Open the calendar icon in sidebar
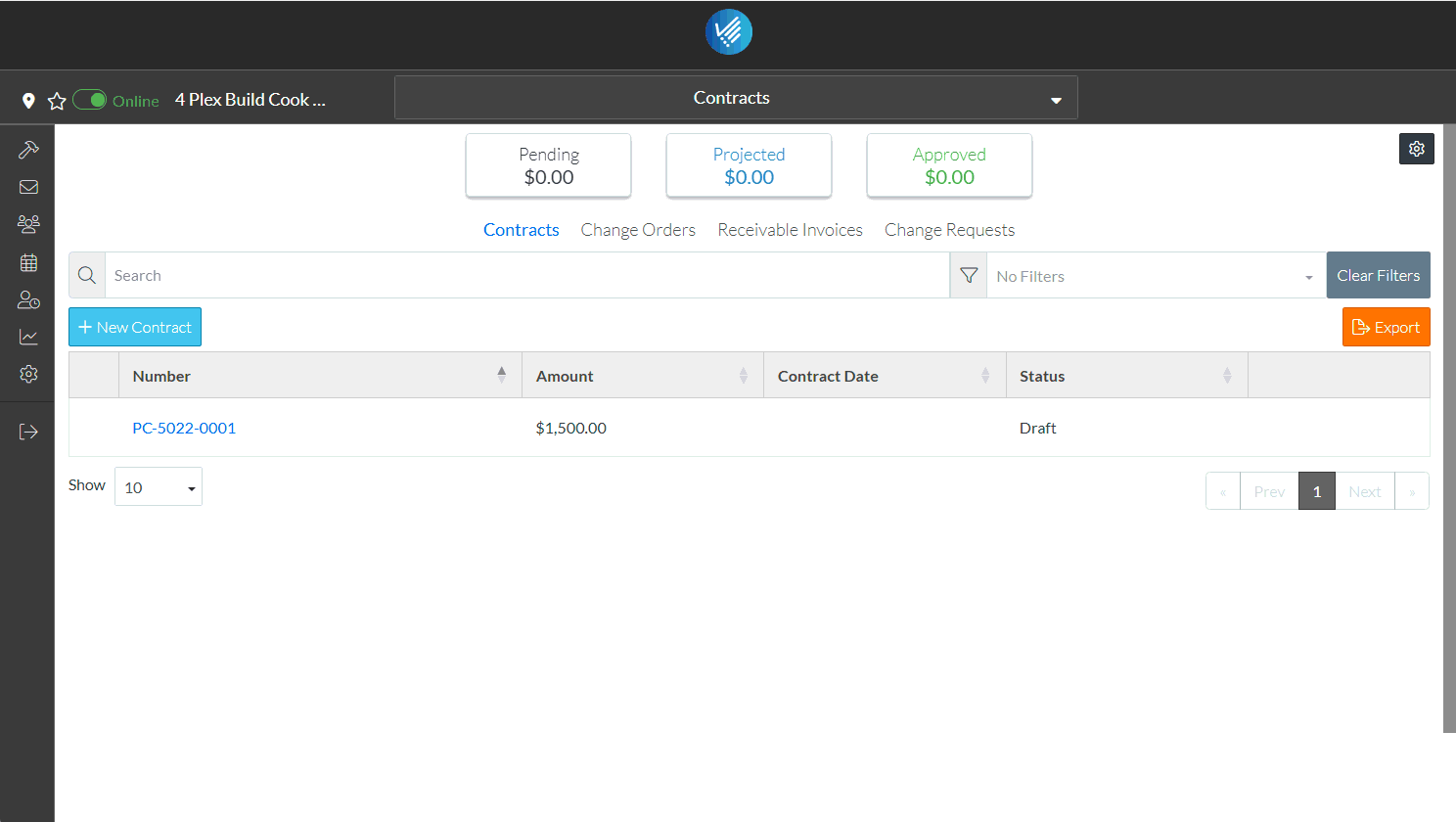 (28, 262)
